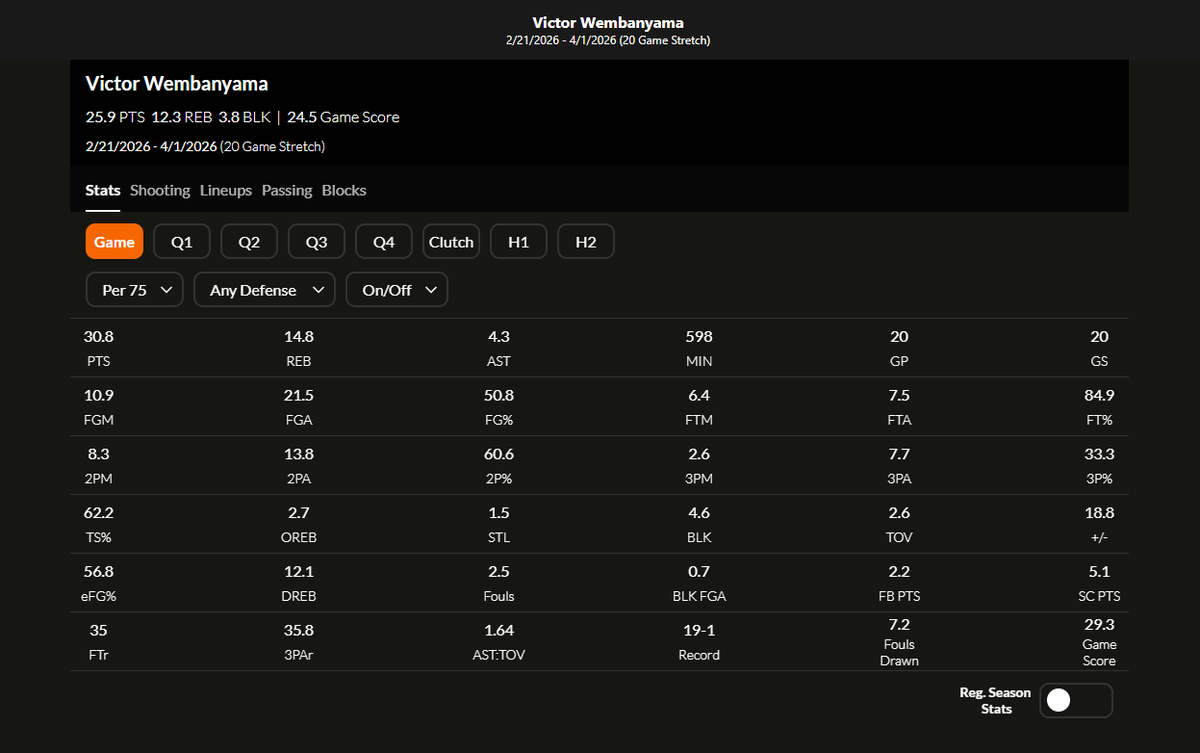The height and width of the screenshot is (753, 1200).
Task: Click the 2.2 FB PTS value
Action: pyautogui.click(x=899, y=572)
